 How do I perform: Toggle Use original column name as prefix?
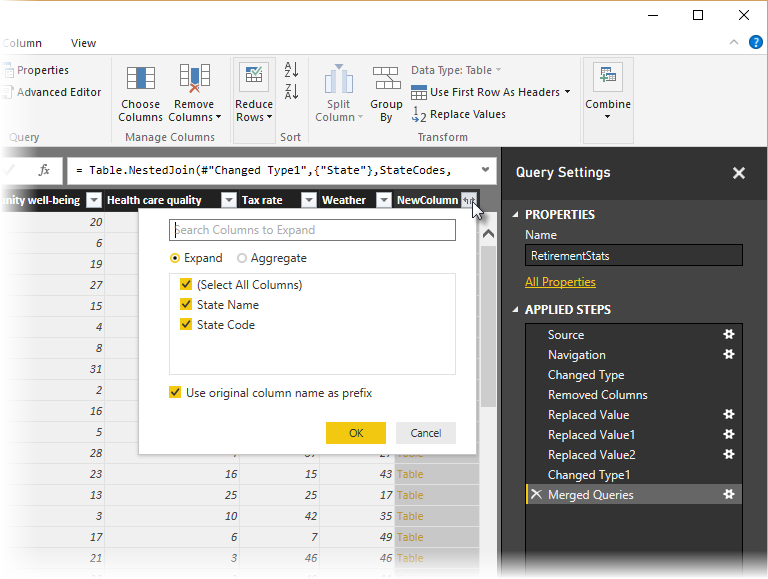[175, 392]
